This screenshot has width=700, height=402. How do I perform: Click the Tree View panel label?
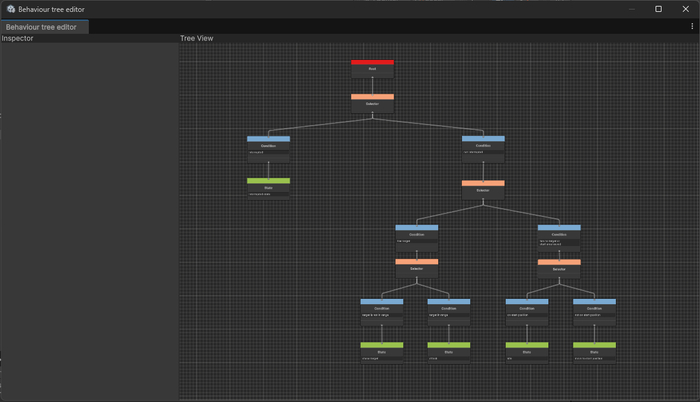[196, 39]
